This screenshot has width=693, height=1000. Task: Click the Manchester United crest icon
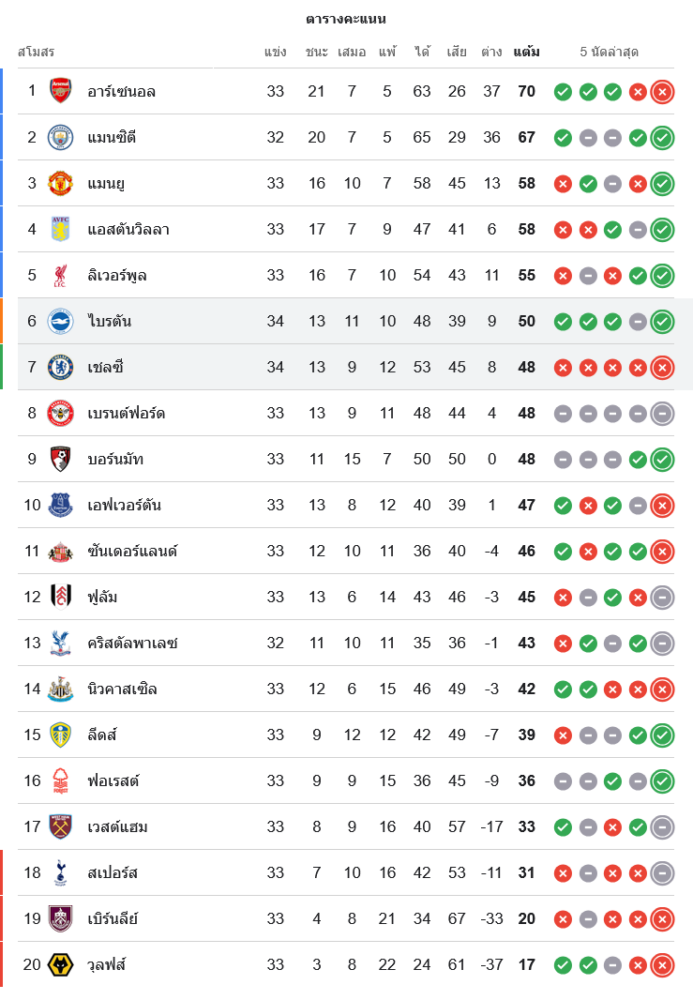[61, 184]
